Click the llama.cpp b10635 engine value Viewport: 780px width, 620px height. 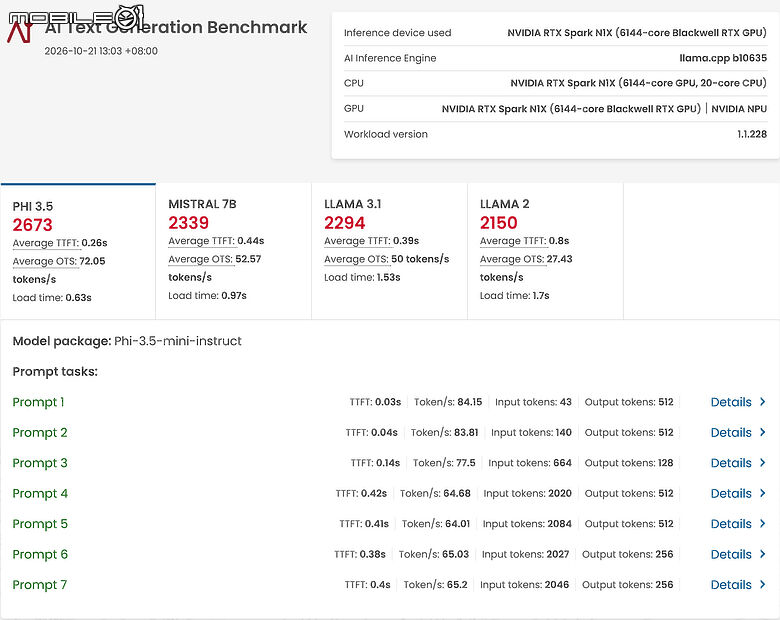point(723,58)
